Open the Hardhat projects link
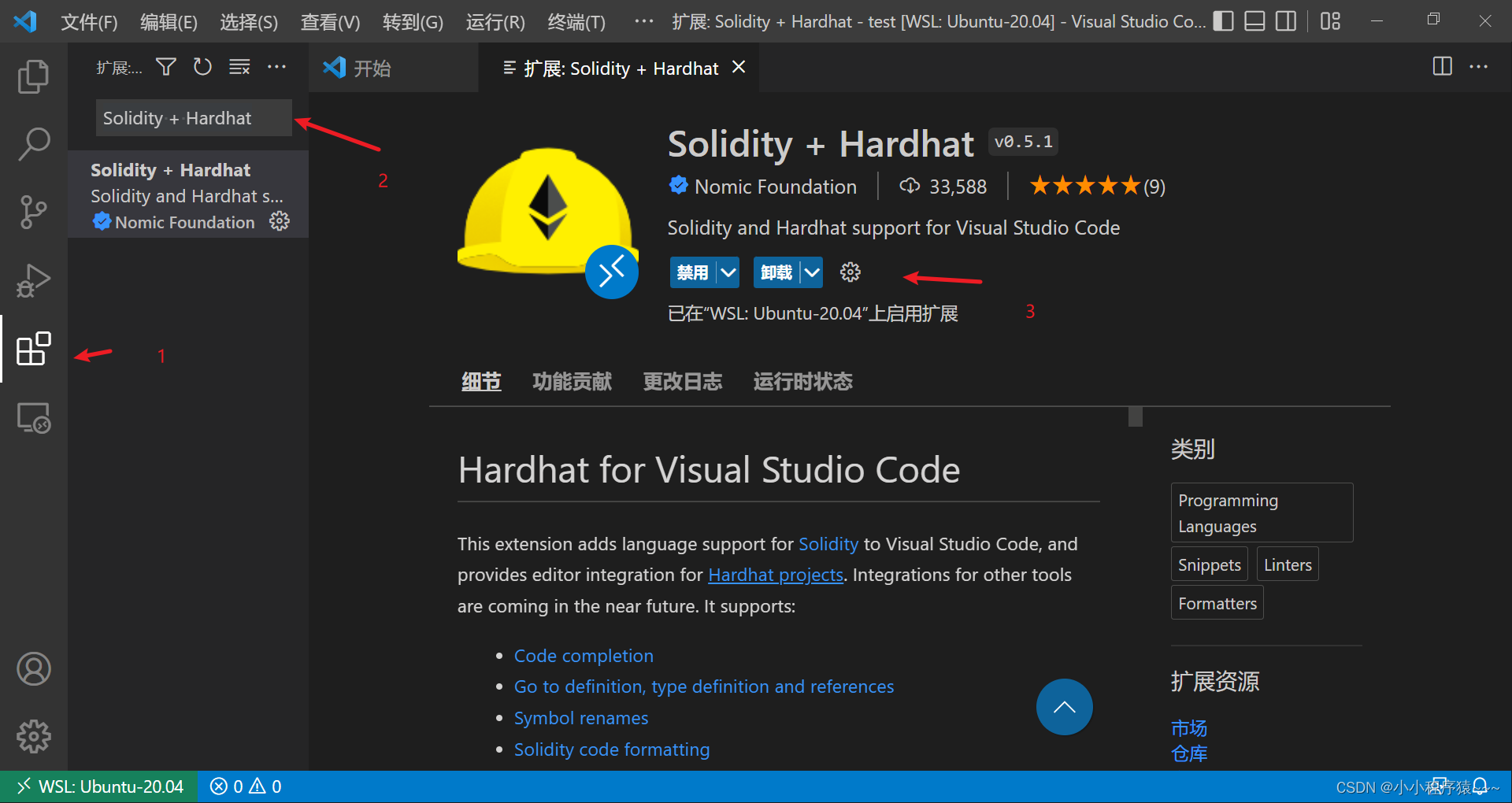The width and height of the screenshot is (1512, 803). (x=776, y=575)
